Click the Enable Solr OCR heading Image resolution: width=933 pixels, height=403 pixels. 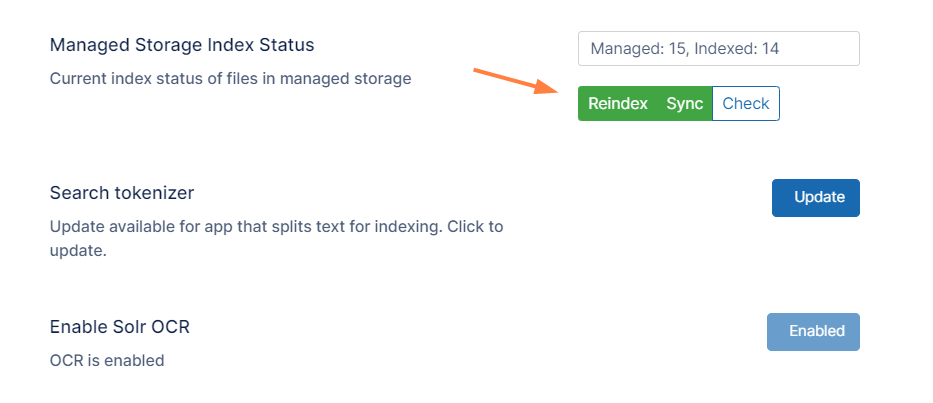point(120,327)
